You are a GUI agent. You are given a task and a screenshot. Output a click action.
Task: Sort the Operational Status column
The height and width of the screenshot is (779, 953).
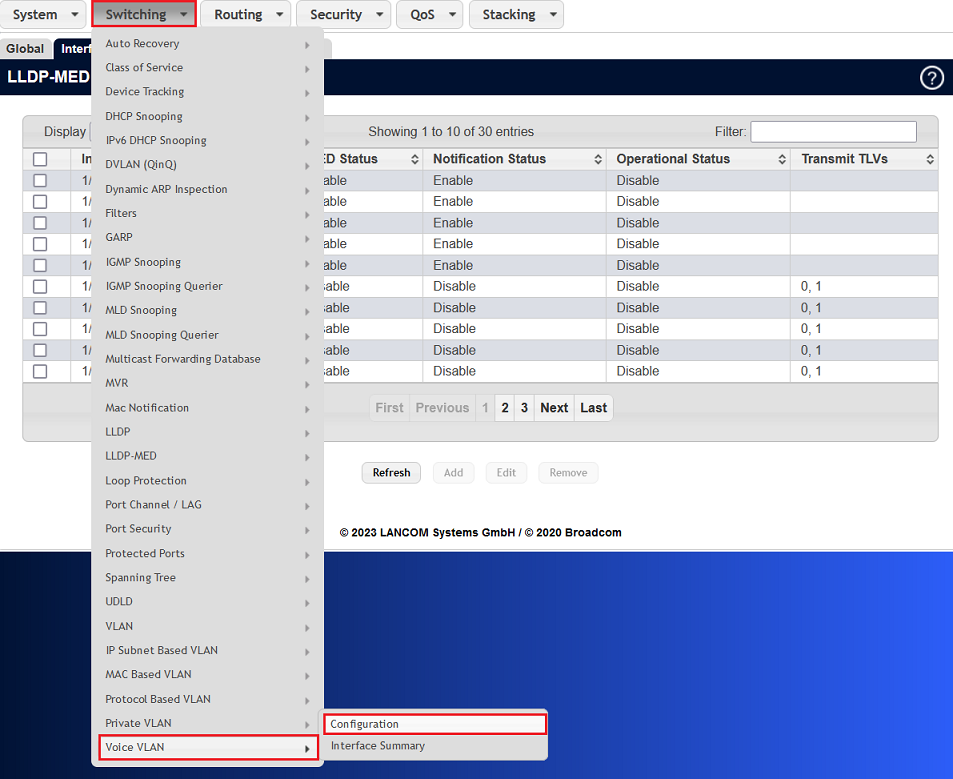tap(780, 158)
